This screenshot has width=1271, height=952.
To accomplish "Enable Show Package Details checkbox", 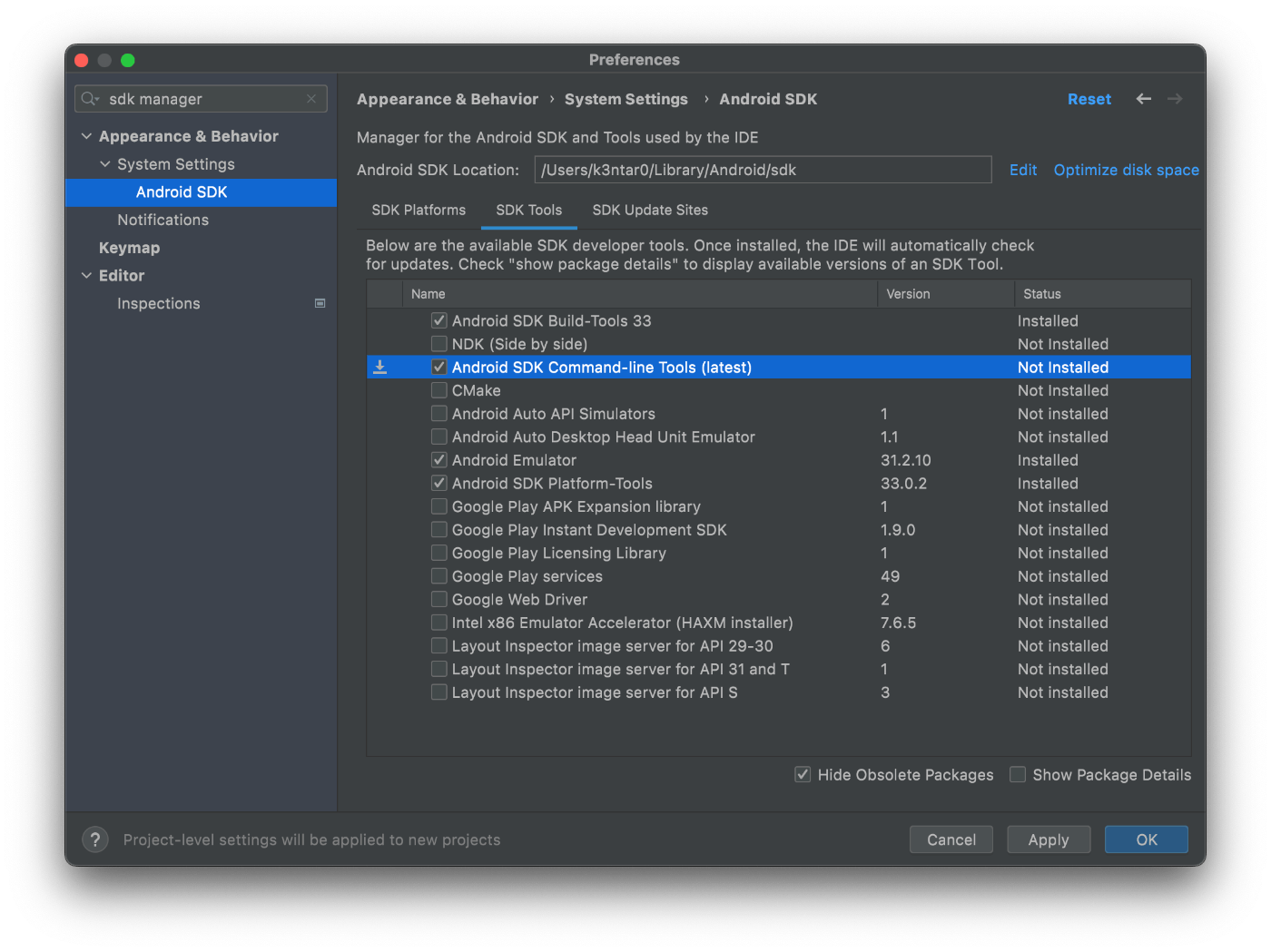I will pos(1018,774).
